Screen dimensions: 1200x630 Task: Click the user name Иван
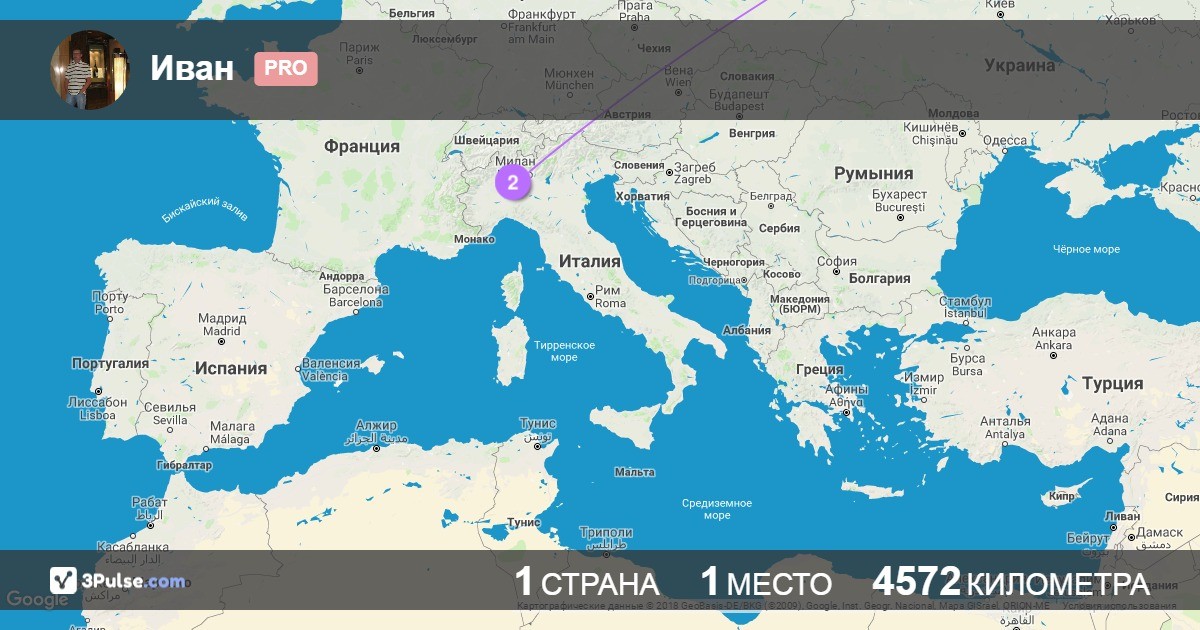tap(192, 69)
